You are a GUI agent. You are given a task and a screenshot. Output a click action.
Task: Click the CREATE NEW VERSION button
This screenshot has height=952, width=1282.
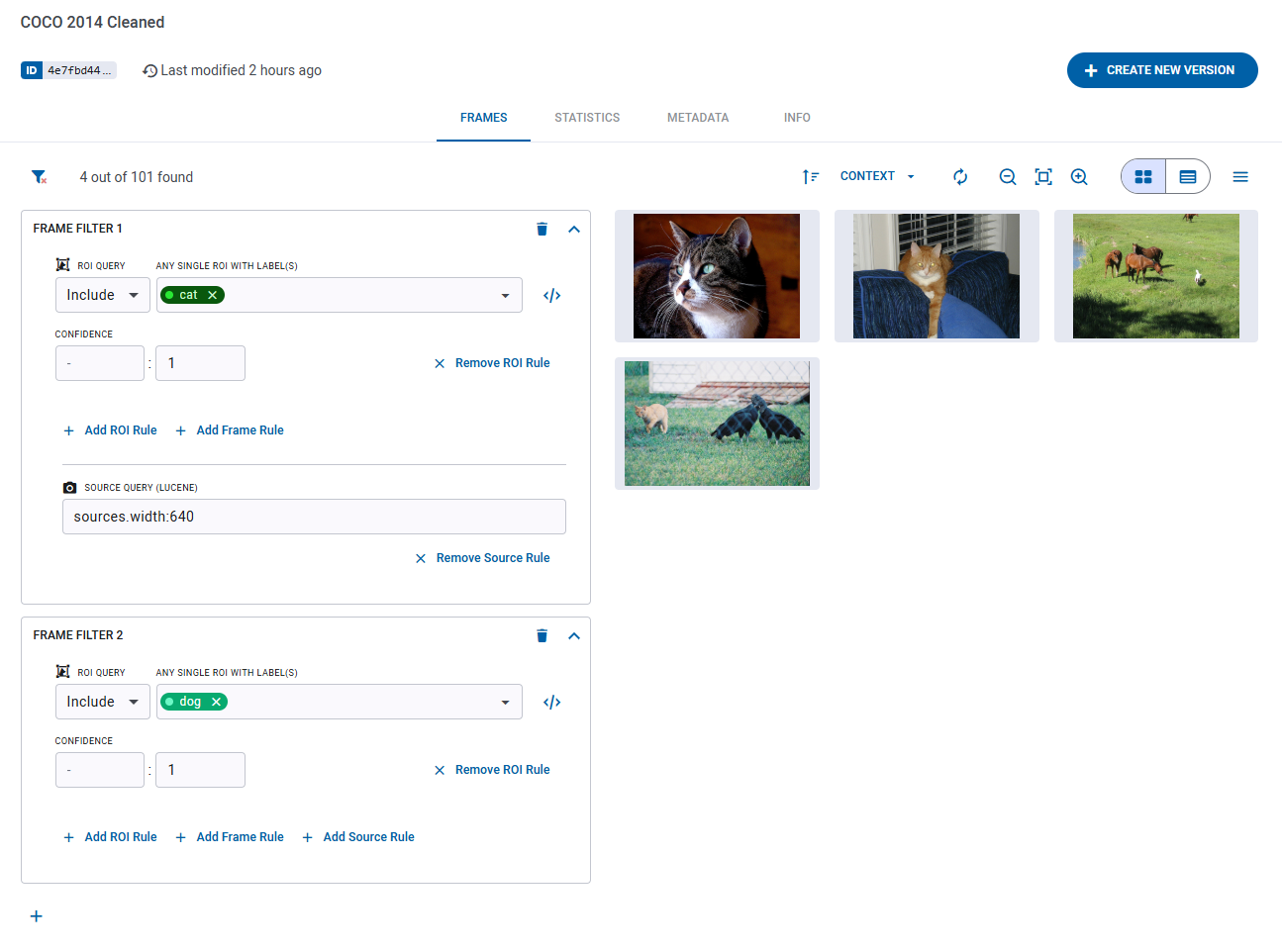pos(1162,70)
